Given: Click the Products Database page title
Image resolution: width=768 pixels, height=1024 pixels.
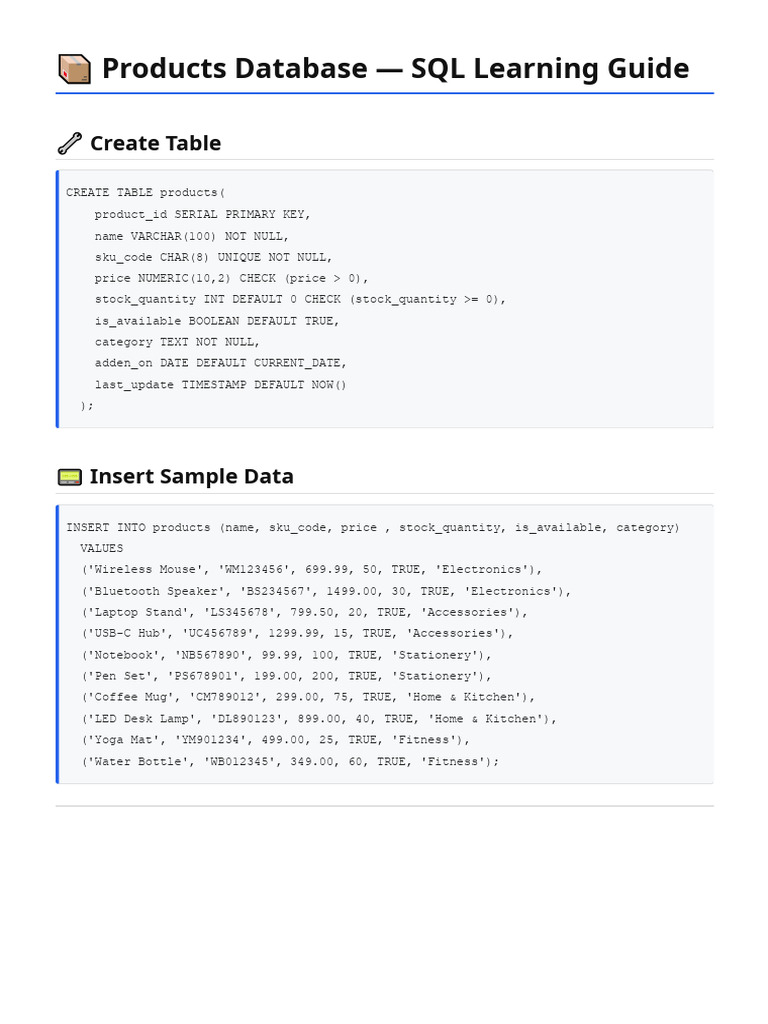Looking at the screenshot, I should 395,68.
